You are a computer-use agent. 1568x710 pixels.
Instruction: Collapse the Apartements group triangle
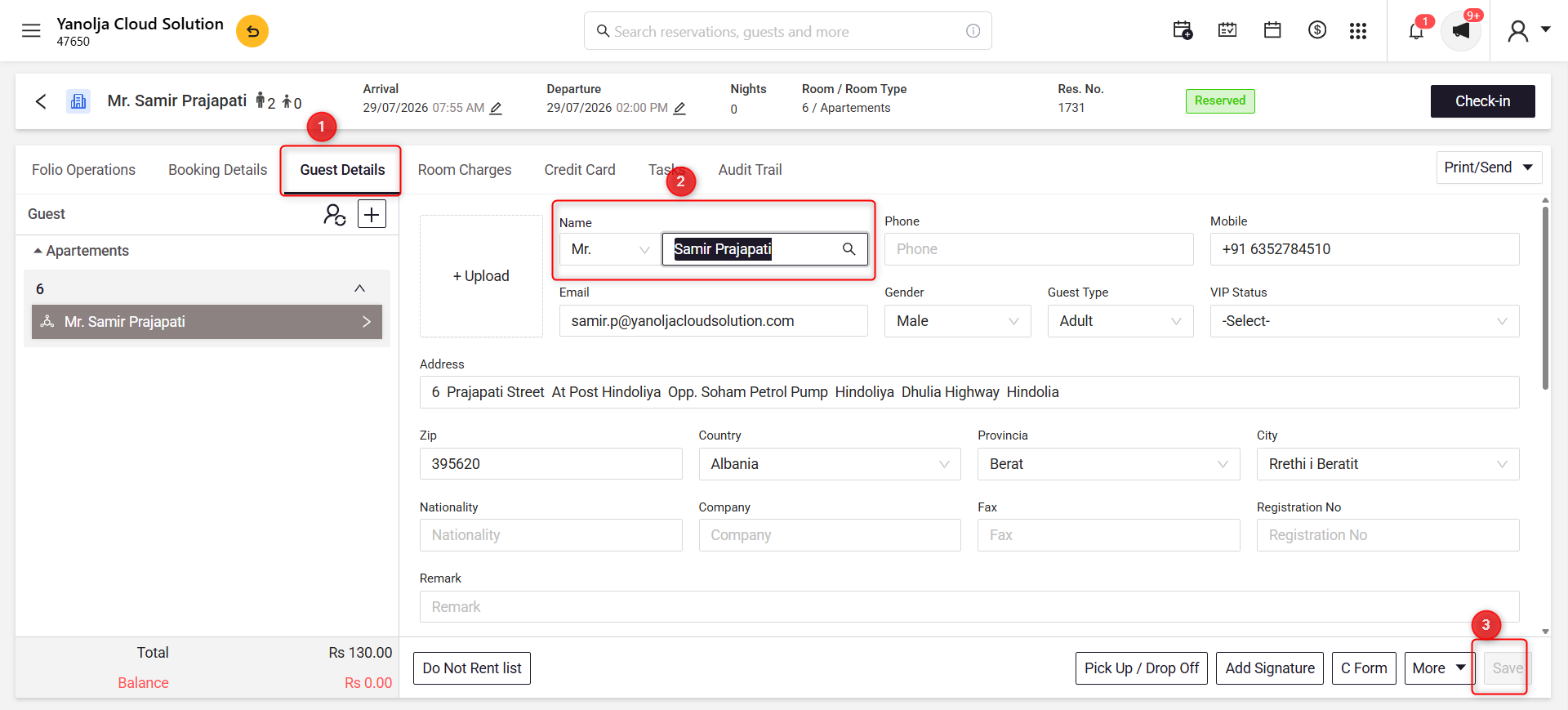click(38, 251)
